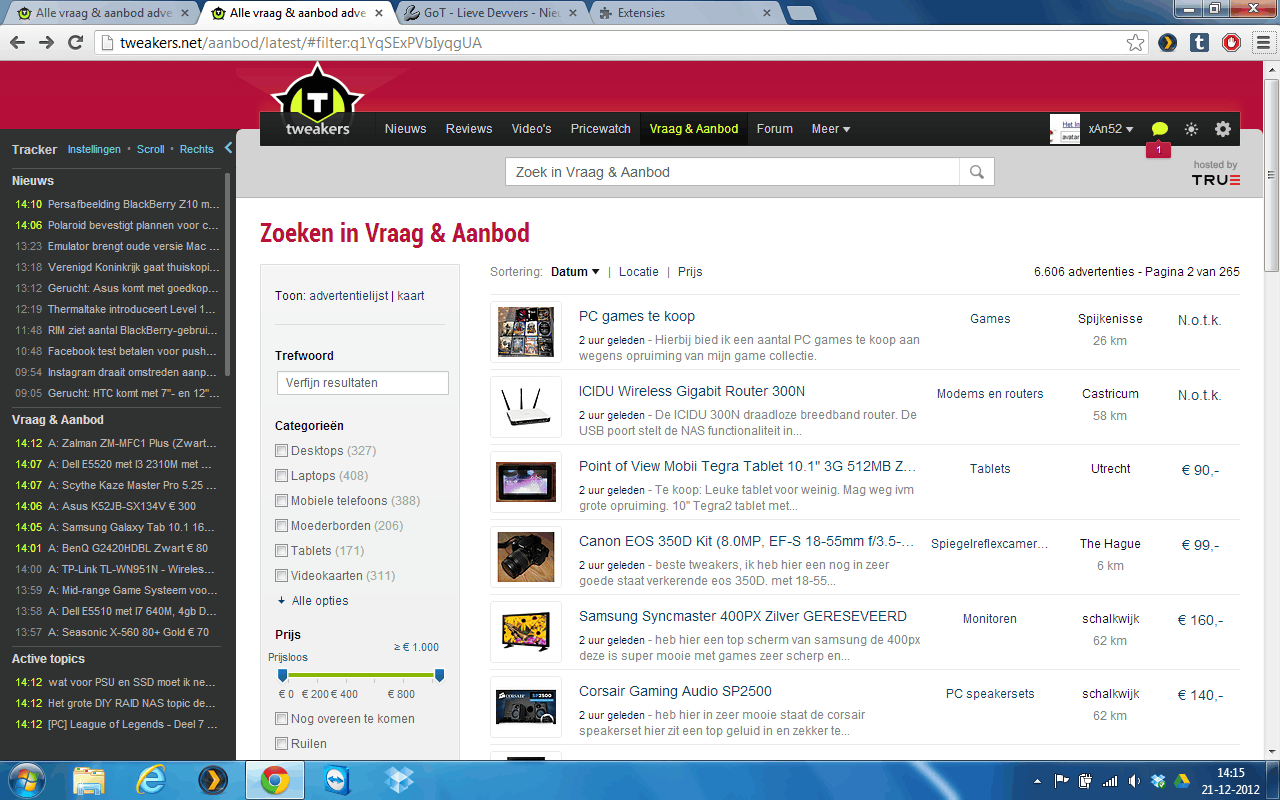Launch Internet Explorer from the taskbar
Screen dimensions: 1280x800
click(x=151, y=780)
